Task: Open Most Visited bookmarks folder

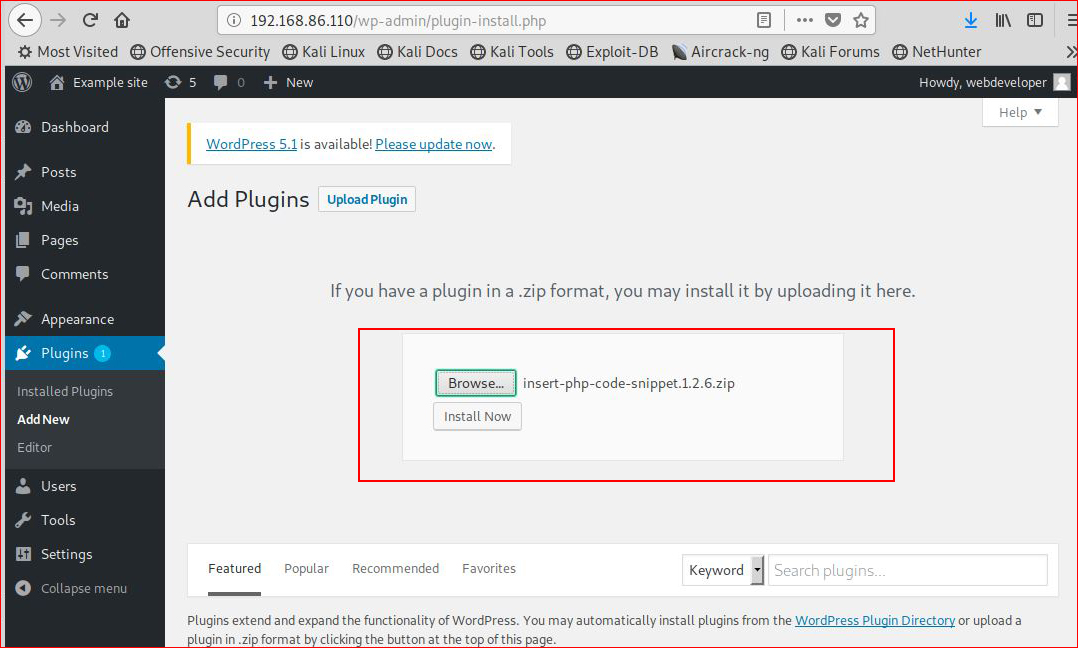Action: (67, 52)
